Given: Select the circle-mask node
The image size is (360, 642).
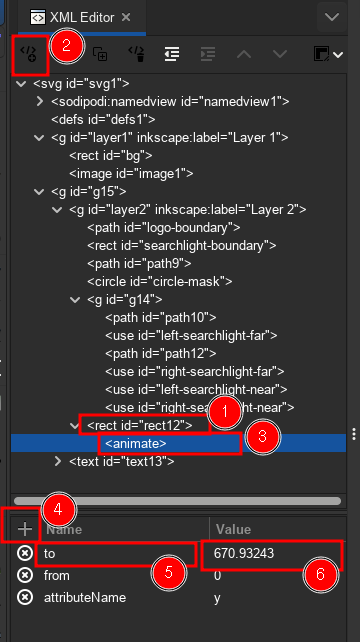Looking at the screenshot, I should (x=159, y=282).
